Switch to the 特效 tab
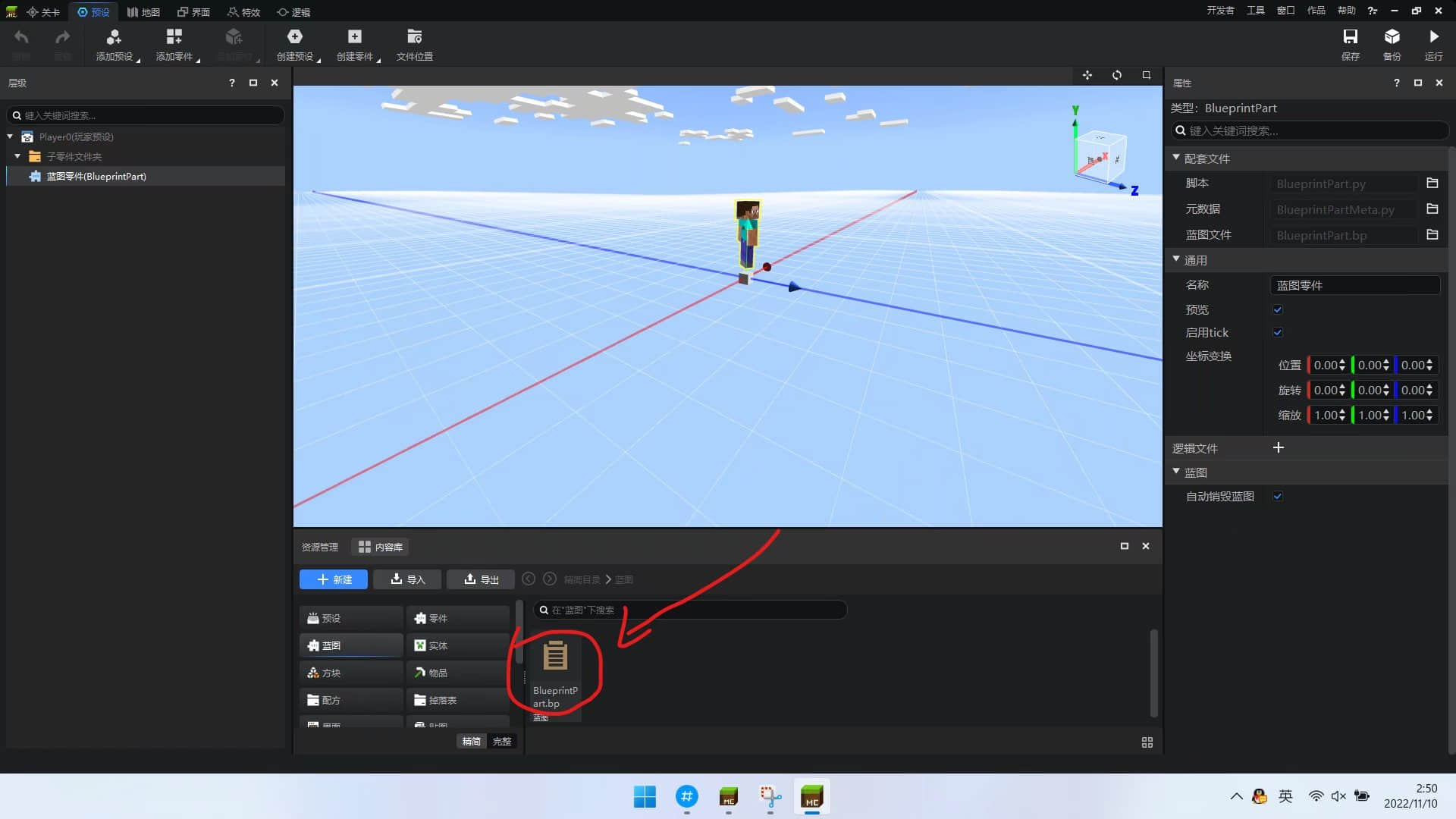The width and height of the screenshot is (1456, 819). (243, 12)
